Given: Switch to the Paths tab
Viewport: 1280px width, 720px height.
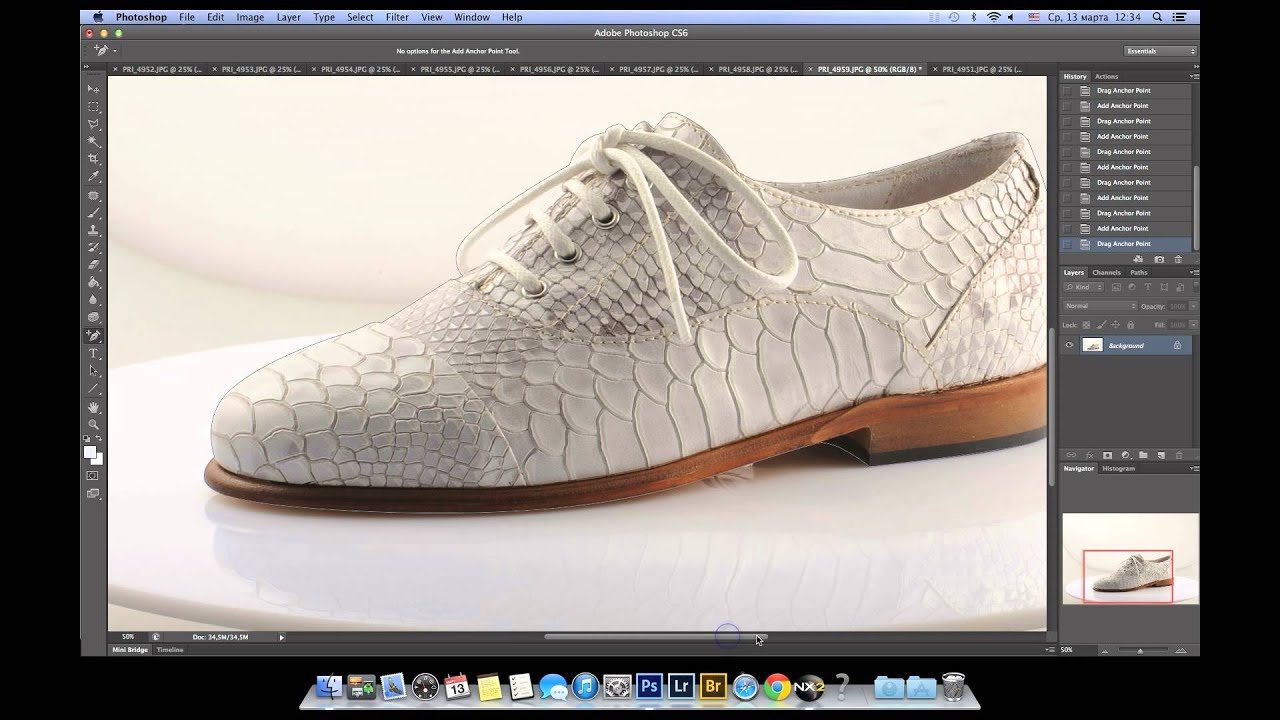Looking at the screenshot, I should pyautogui.click(x=1139, y=272).
